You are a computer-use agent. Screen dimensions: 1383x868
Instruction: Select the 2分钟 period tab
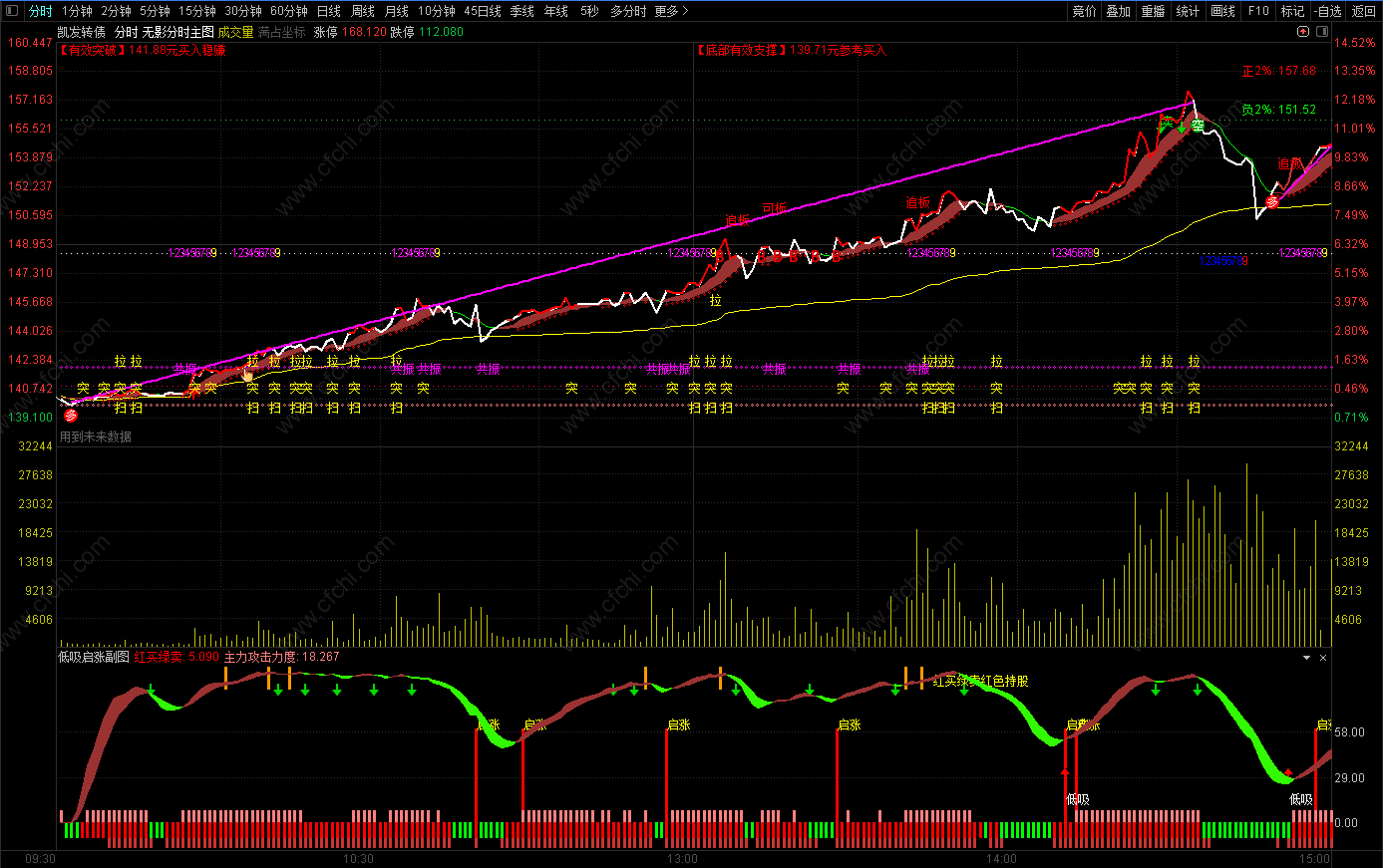click(x=116, y=11)
